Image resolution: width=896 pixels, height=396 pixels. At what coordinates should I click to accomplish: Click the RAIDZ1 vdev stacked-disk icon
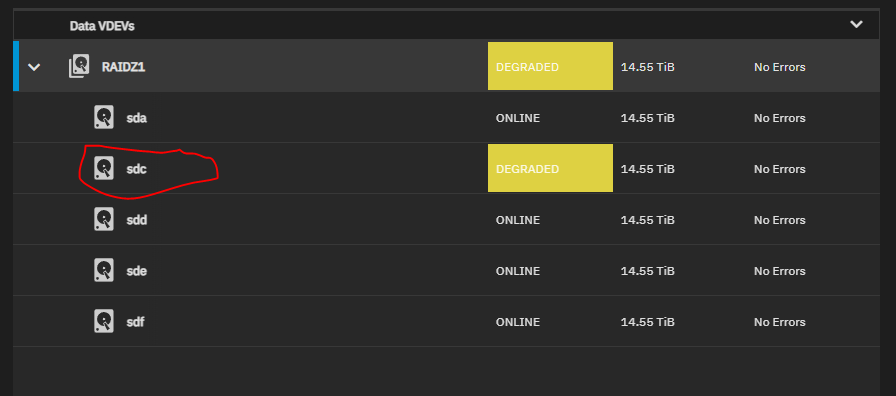pos(79,67)
